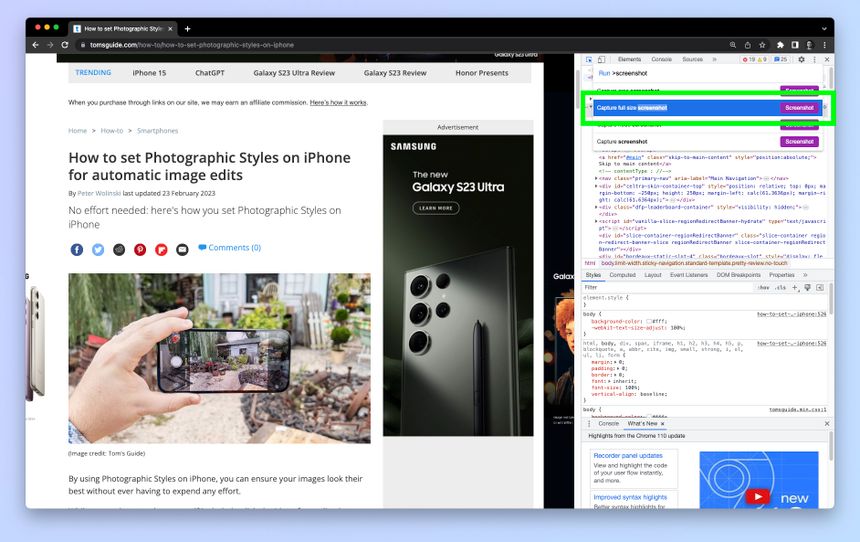Image resolution: width=860 pixels, height=542 pixels.
Task: Open the Console tab in top bar
Action: click(662, 59)
